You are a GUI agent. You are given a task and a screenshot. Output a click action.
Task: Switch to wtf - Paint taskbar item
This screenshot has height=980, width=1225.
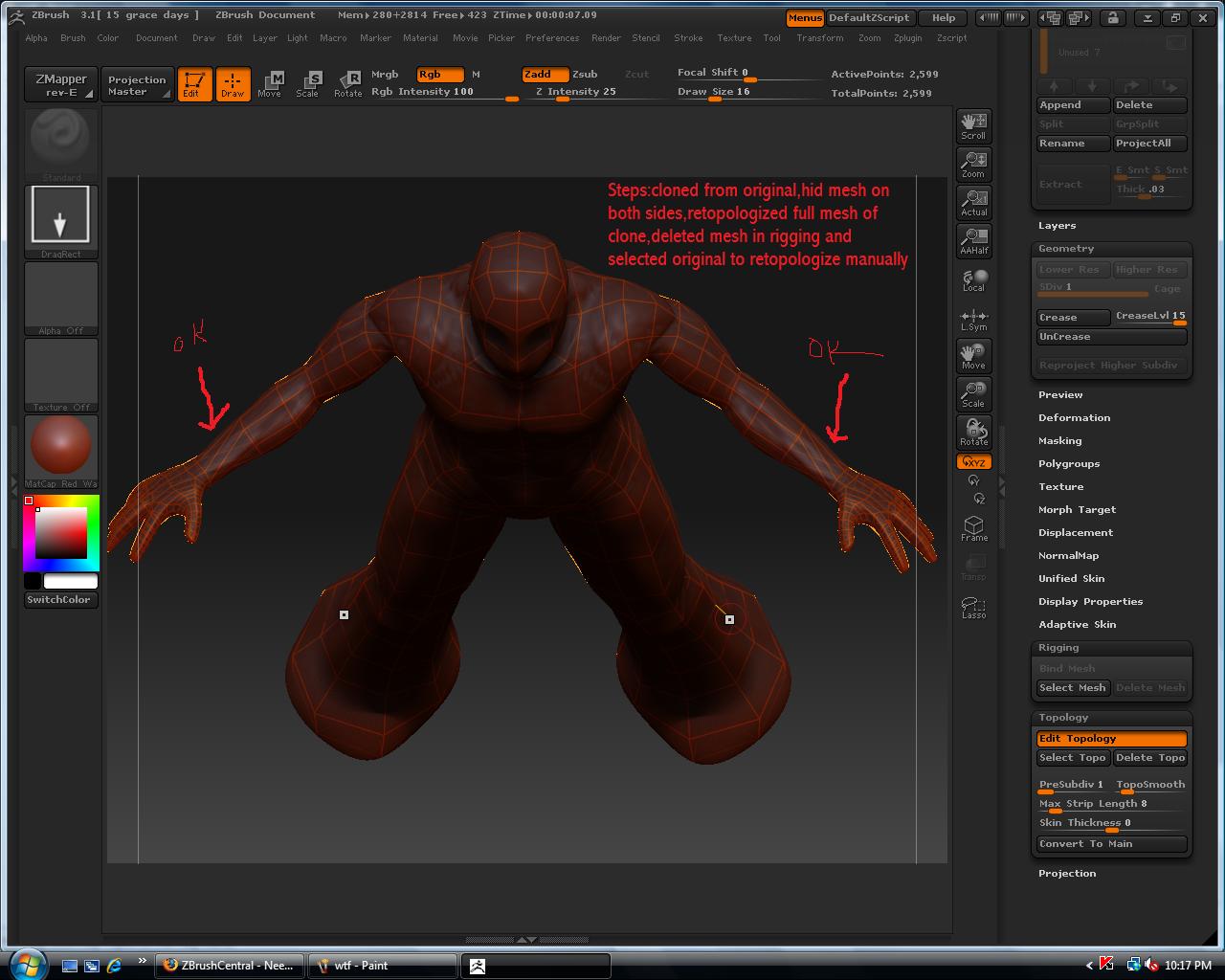coord(382,966)
